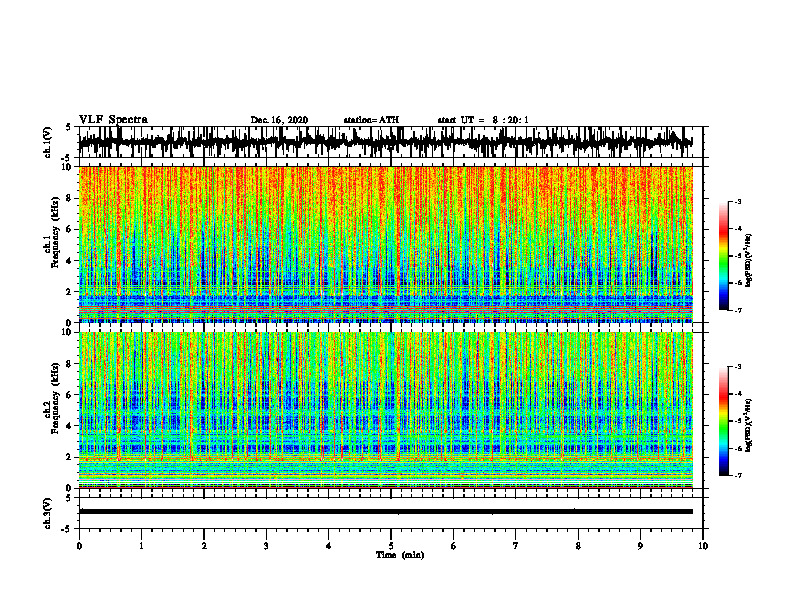This screenshot has width=792, height=612.
Task: Click the ch.1 spectrogram panel
Action: 386,244
